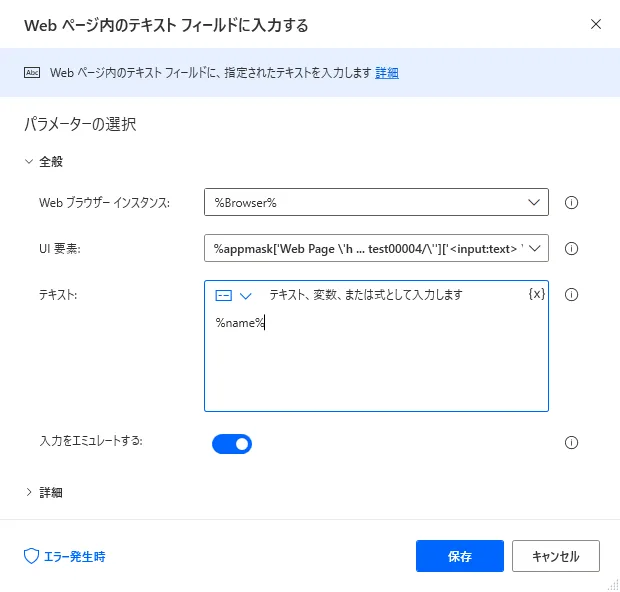This screenshot has height=592, width=620.
Task: Collapse the 全般 section
Action: 29,161
